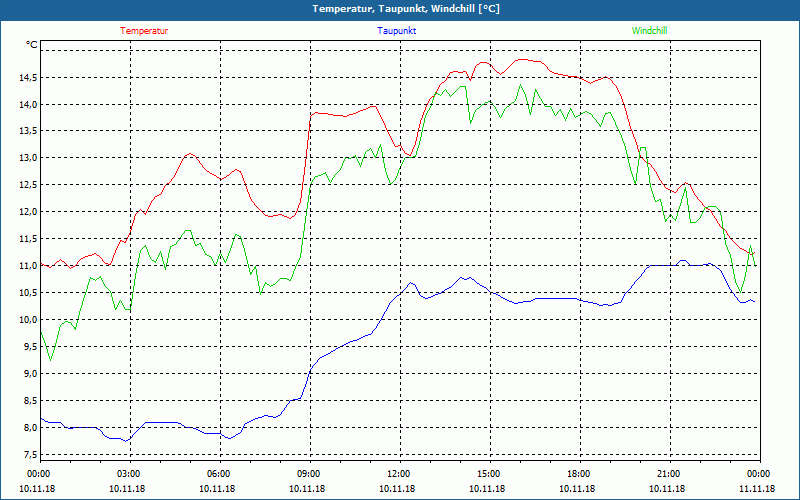
Task: Click the blue Taupunkt legend label
Action: (x=396, y=31)
